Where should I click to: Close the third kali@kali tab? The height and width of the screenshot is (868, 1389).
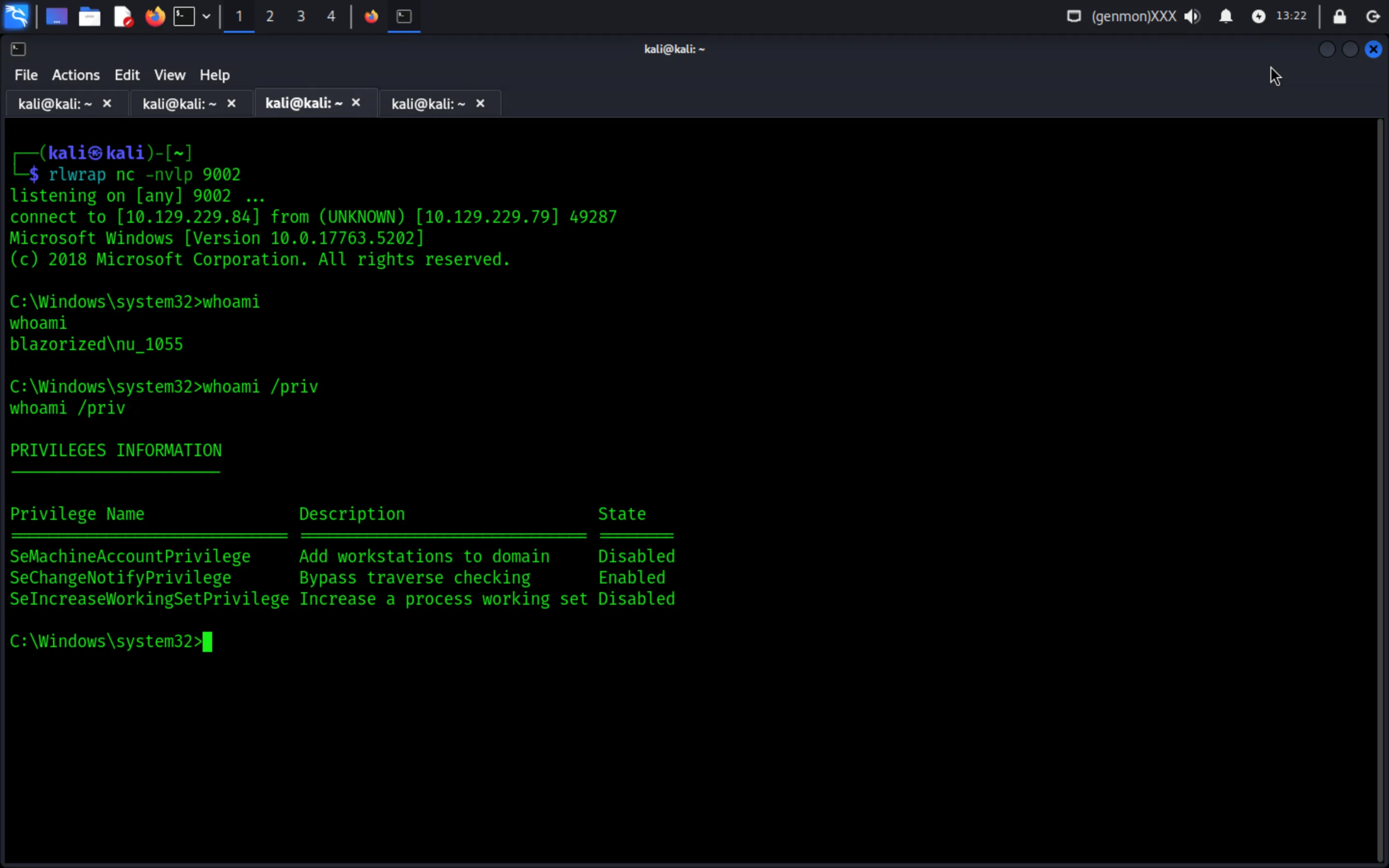coord(356,103)
